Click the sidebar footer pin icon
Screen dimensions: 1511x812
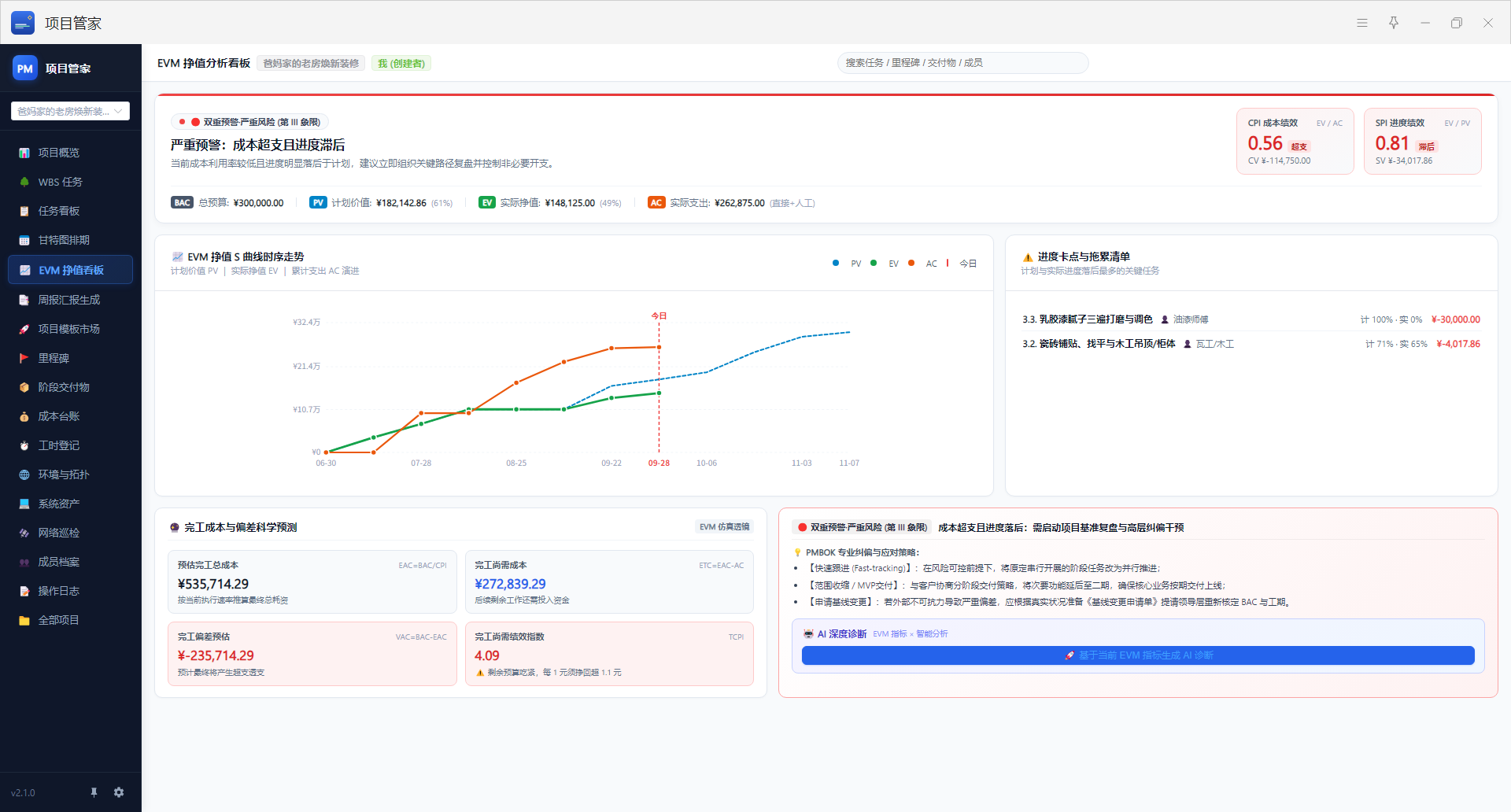[94, 792]
